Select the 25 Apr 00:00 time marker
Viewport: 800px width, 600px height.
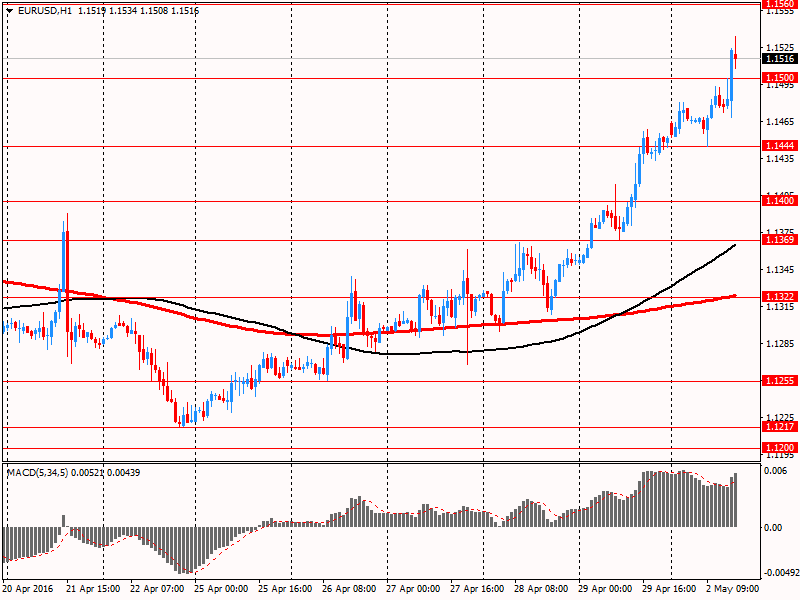click(x=223, y=590)
